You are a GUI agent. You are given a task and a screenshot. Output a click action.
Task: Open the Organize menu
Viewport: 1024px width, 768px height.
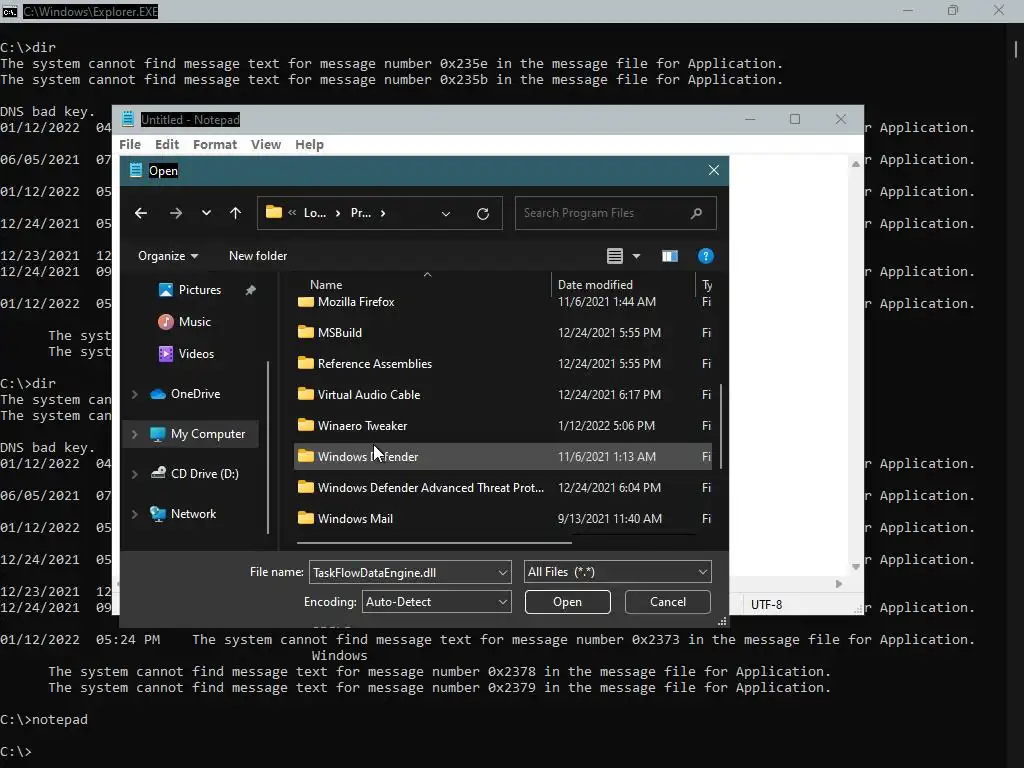click(x=168, y=256)
